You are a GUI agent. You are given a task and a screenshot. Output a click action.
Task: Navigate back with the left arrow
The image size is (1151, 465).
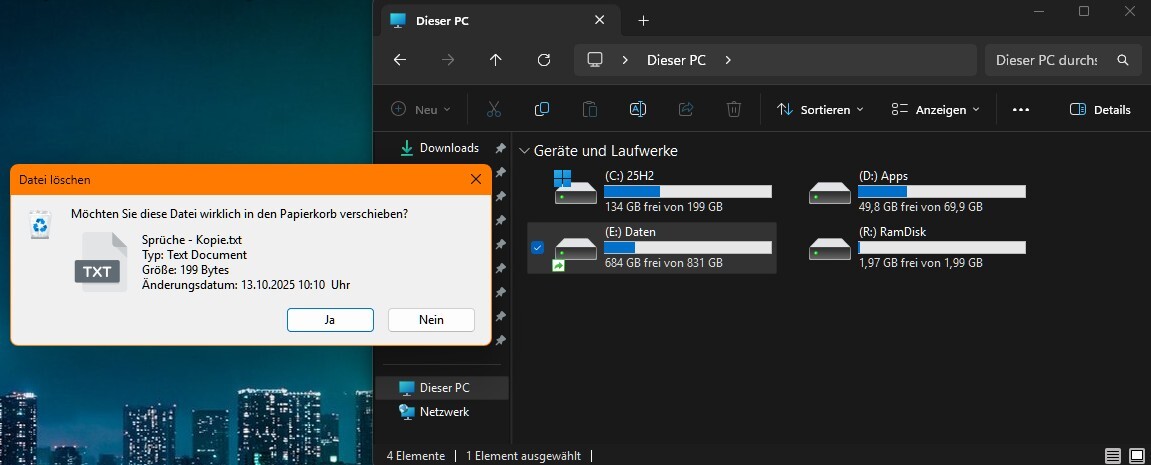click(400, 60)
